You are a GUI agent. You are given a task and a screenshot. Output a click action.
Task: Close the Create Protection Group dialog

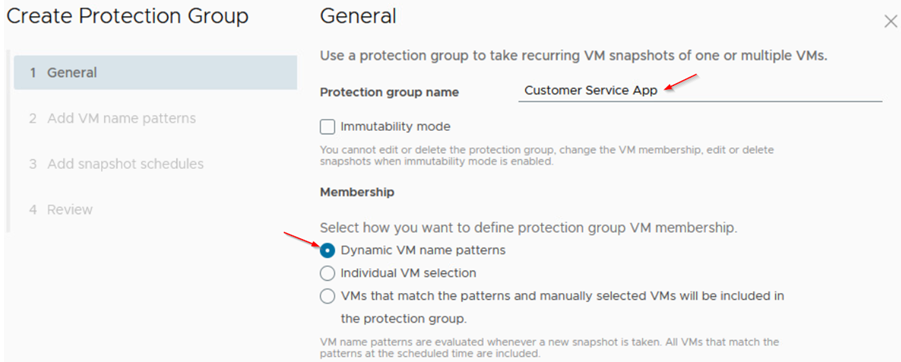click(x=890, y=22)
